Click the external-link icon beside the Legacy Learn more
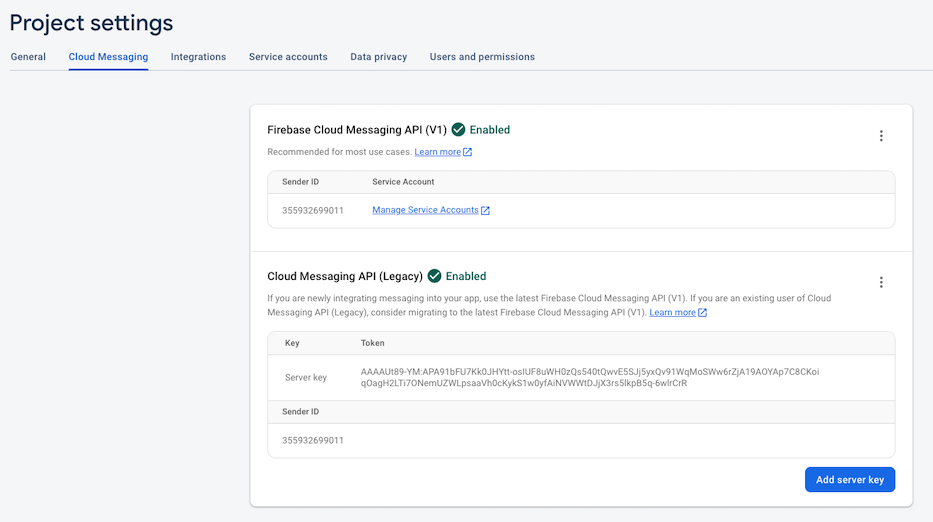Screen dimensions: 933x522 coord(703,312)
